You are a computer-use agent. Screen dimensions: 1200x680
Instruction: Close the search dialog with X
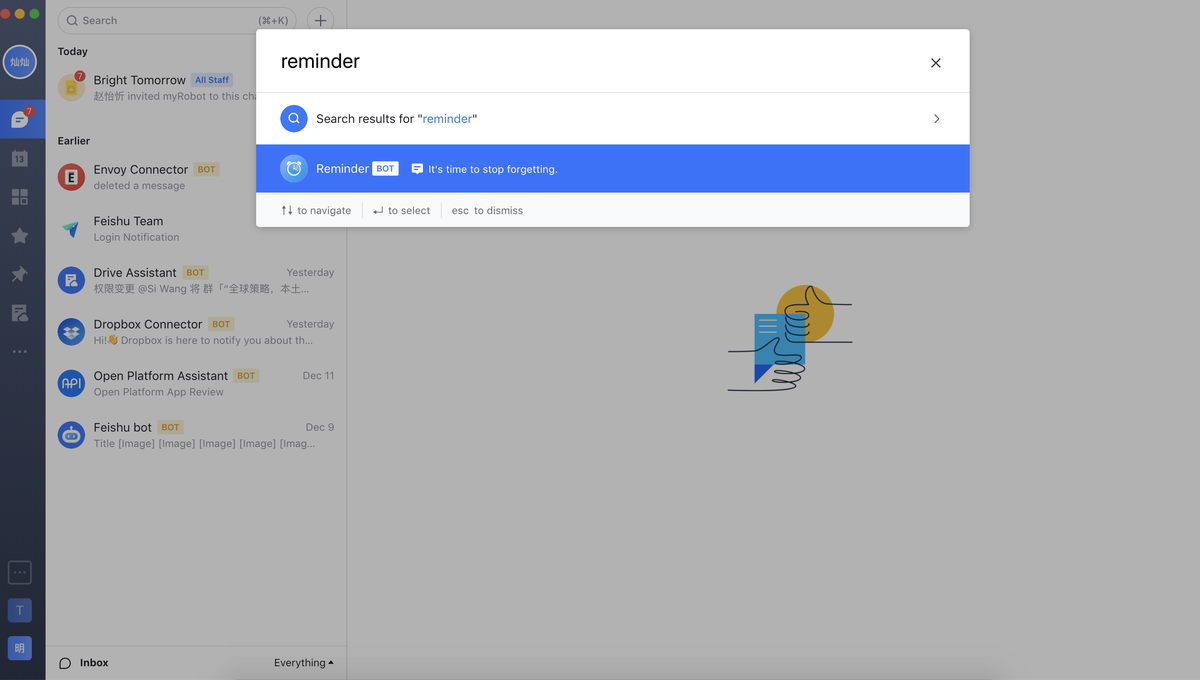coord(936,63)
